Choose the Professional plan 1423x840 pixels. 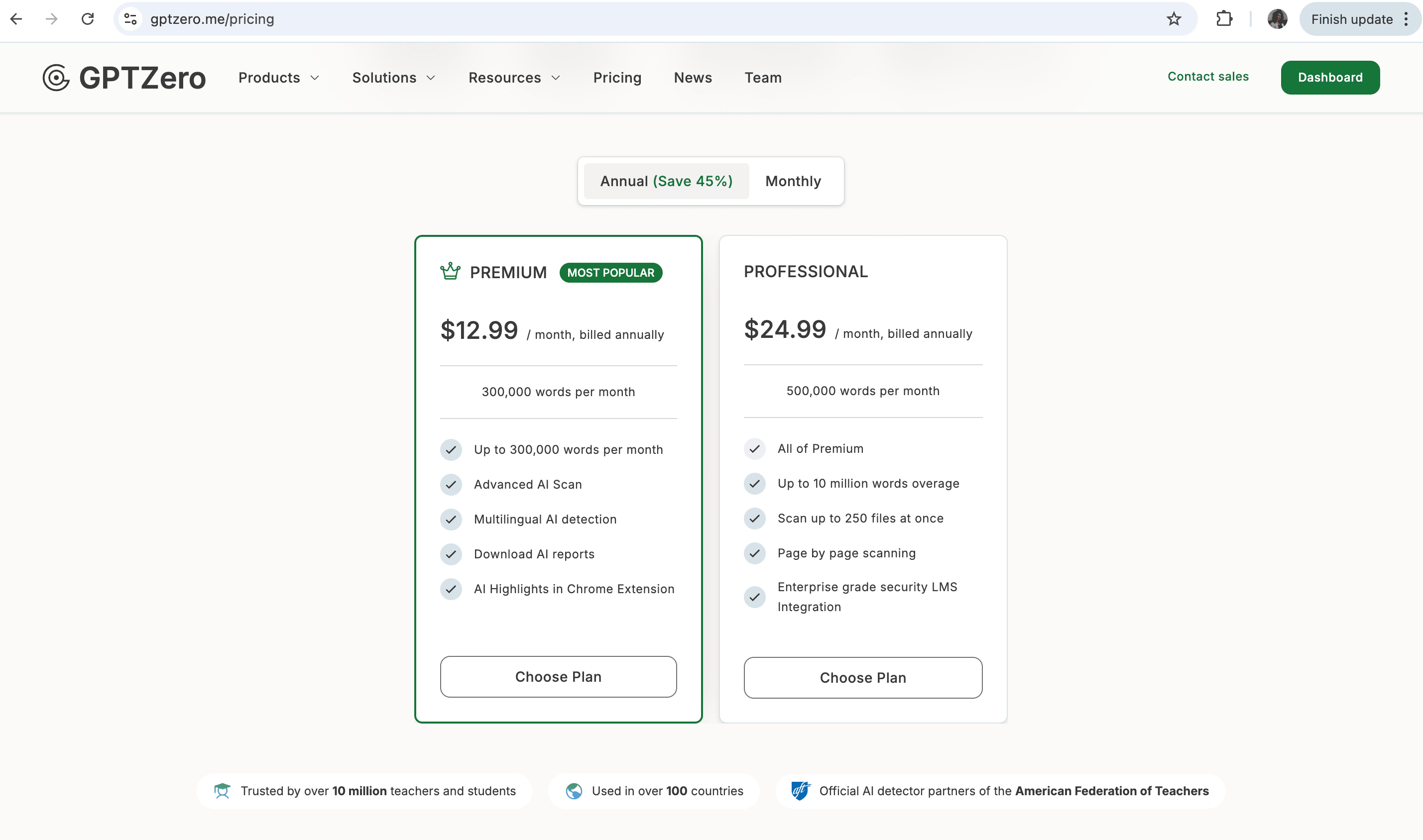[862, 678]
